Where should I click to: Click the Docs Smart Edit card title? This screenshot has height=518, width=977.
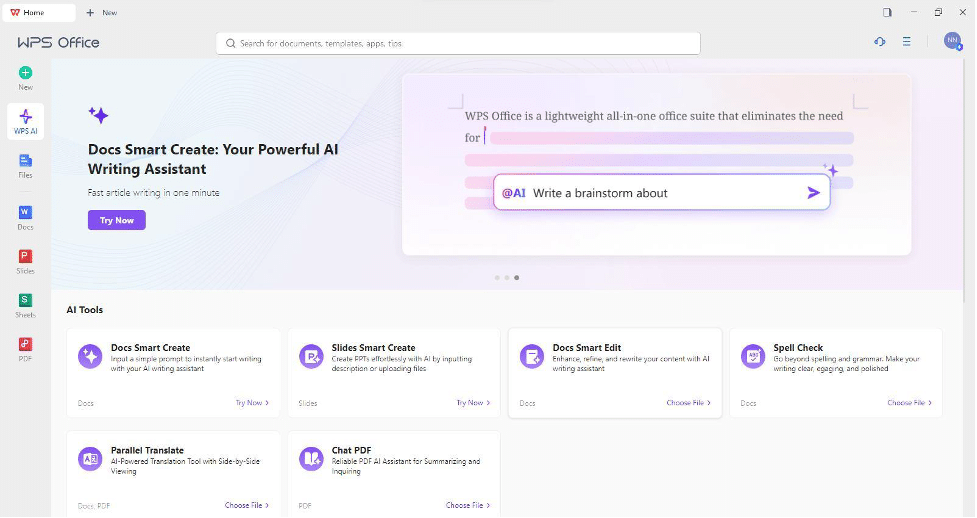587,348
